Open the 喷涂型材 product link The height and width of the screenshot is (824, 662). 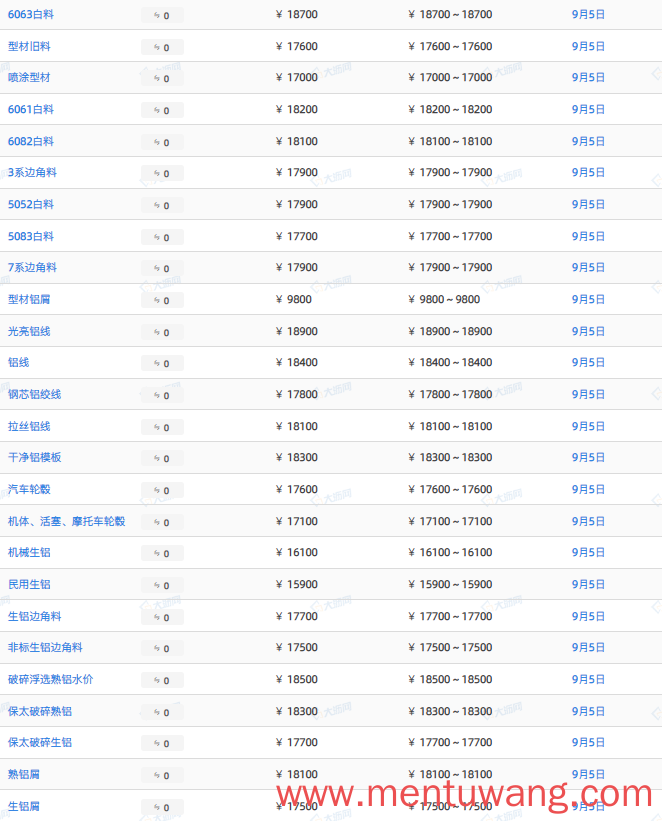[x=29, y=77]
